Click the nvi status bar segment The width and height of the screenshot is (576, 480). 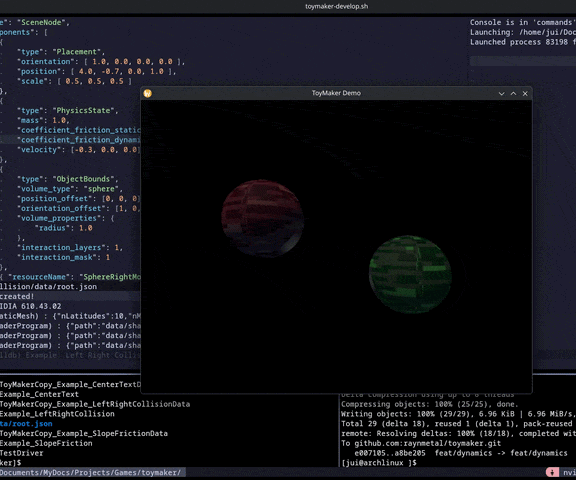[569, 473]
